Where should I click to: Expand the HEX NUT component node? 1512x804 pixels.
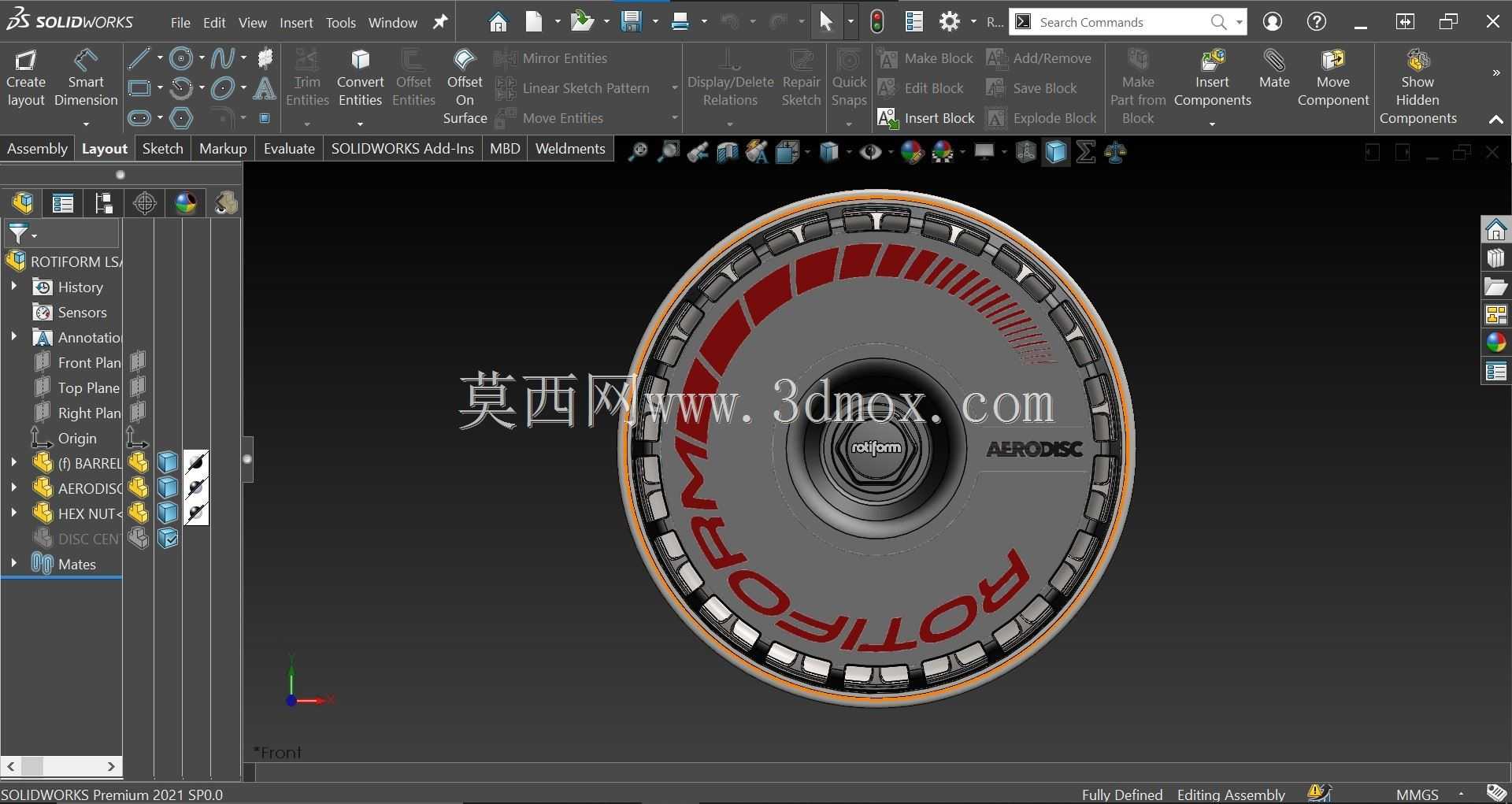13,513
